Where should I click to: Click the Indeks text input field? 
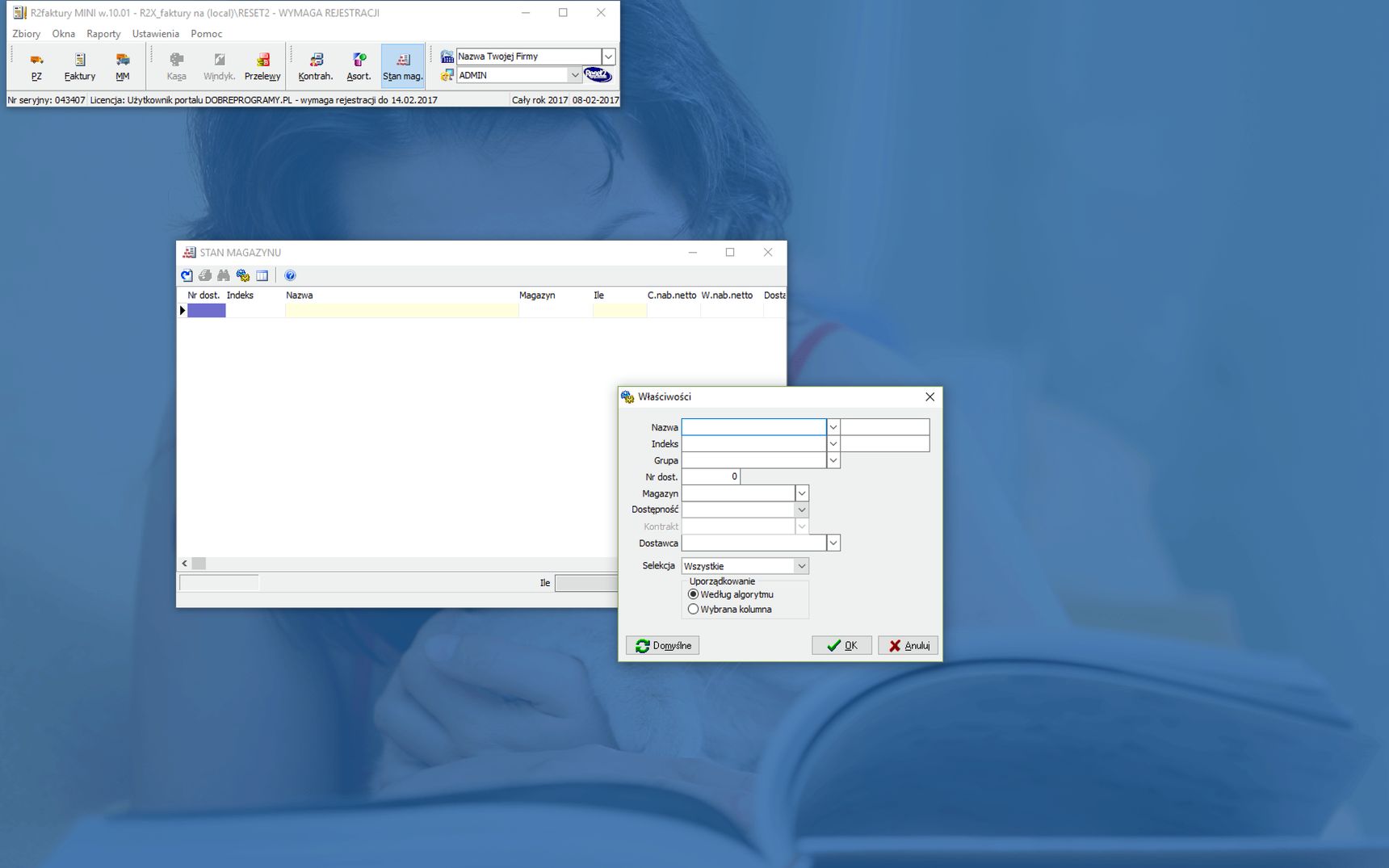pyautogui.click(x=753, y=444)
